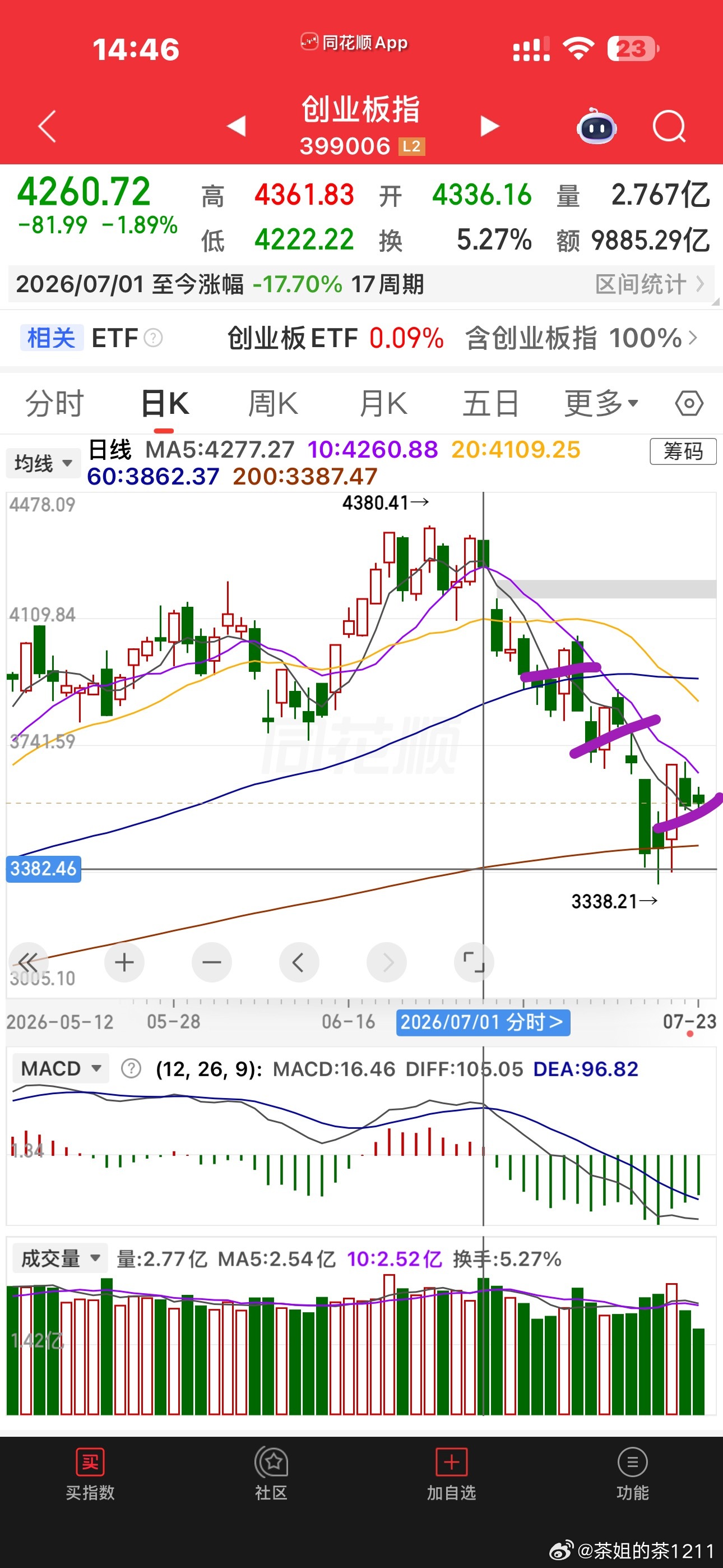Tap 加自选 to add to watchlist
723x1568 pixels.
[x=452, y=1474]
